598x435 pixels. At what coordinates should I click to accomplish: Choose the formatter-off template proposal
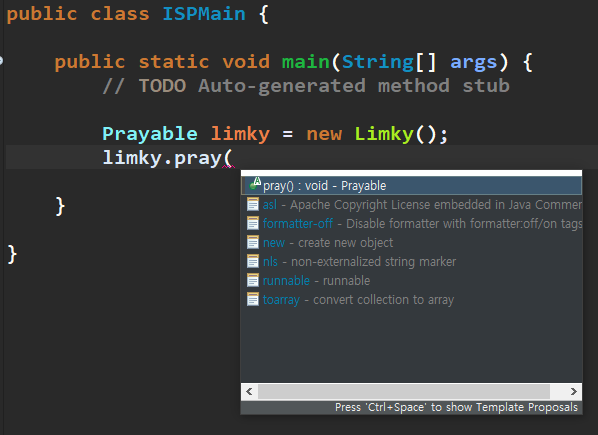coord(412,223)
